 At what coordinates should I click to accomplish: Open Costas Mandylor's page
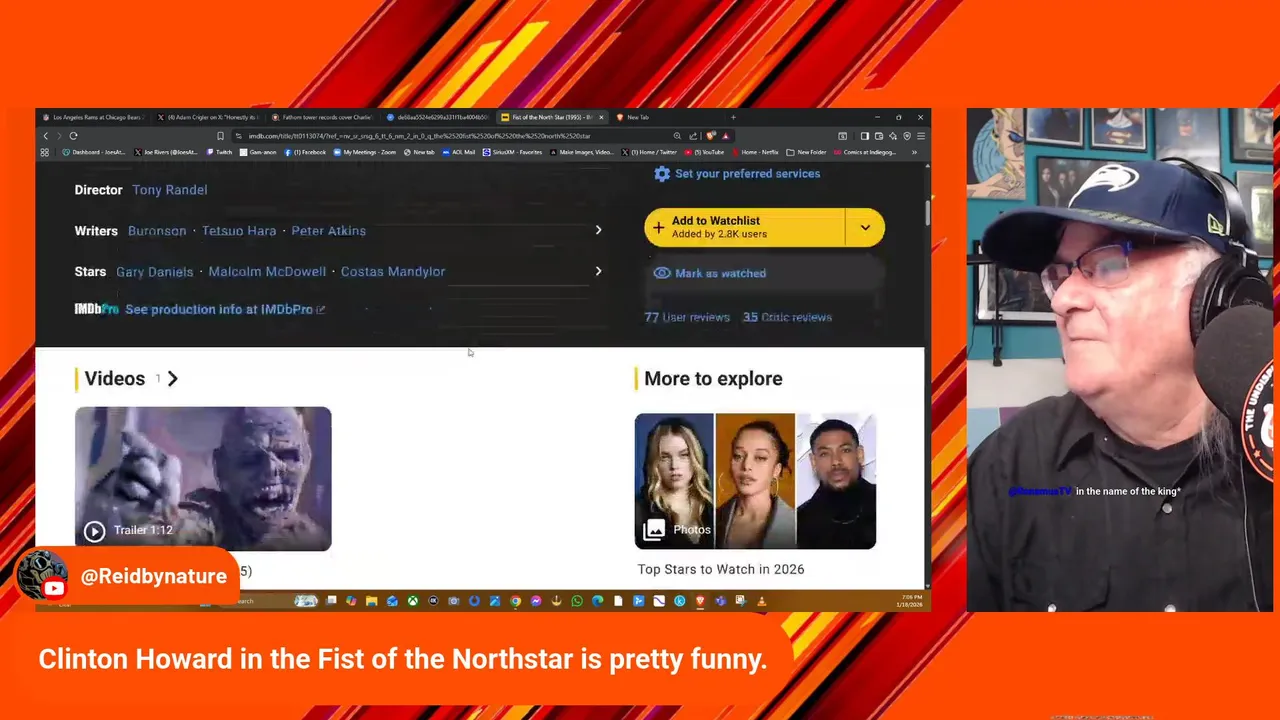[393, 272]
